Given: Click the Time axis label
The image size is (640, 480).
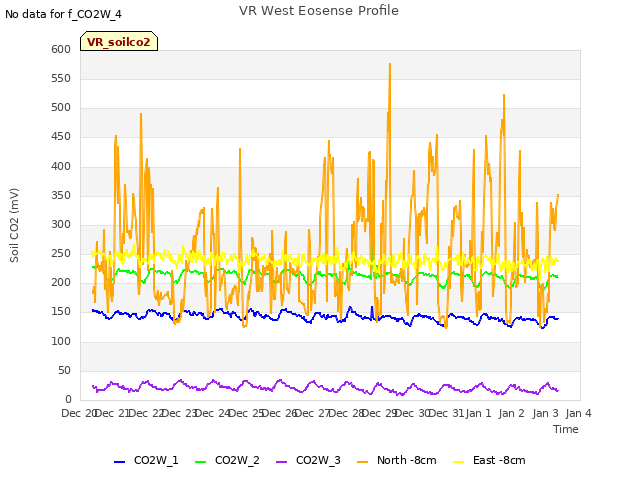Looking at the screenshot, I should (x=566, y=429).
